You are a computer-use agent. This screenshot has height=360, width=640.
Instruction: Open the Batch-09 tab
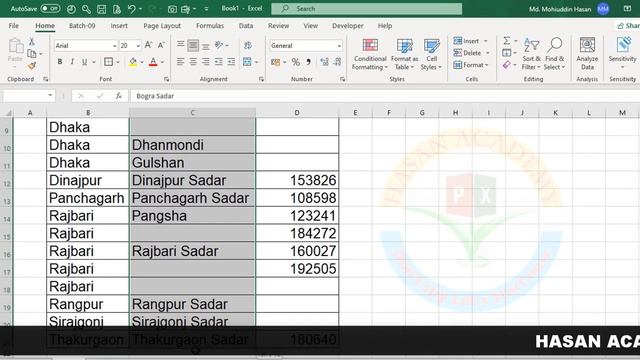click(82, 26)
